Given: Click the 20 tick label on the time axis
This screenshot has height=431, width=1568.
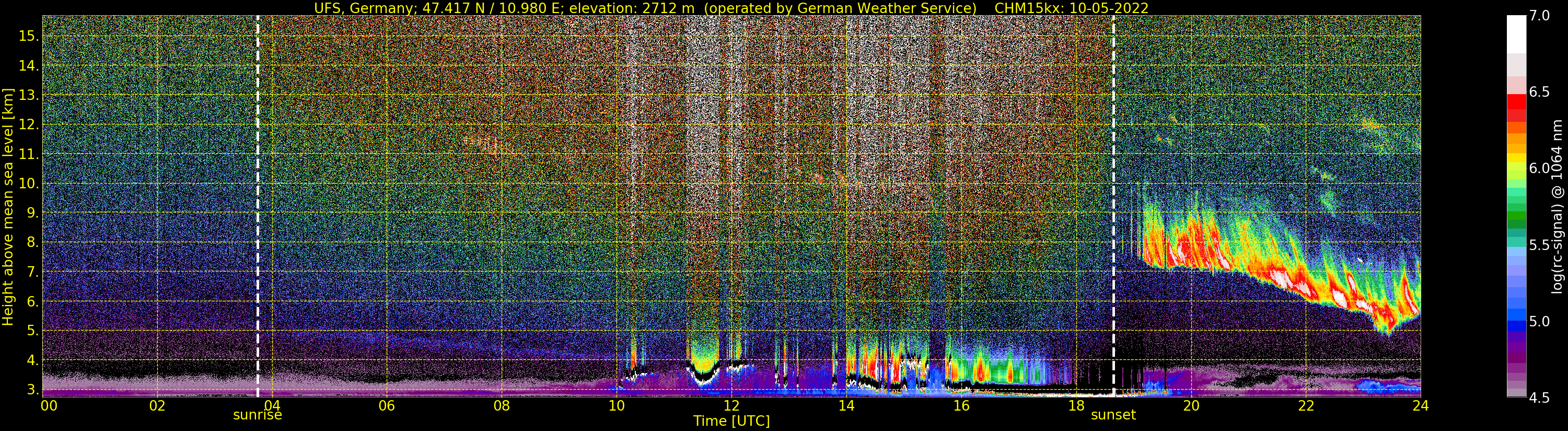Looking at the screenshot, I should coord(1191,405).
